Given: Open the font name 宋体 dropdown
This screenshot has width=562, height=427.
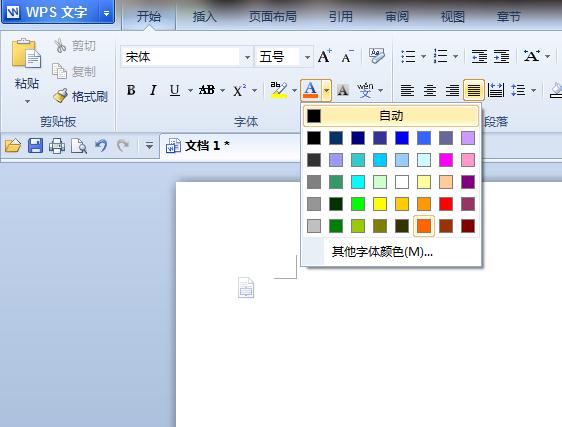Looking at the screenshot, I should [247, 57].
